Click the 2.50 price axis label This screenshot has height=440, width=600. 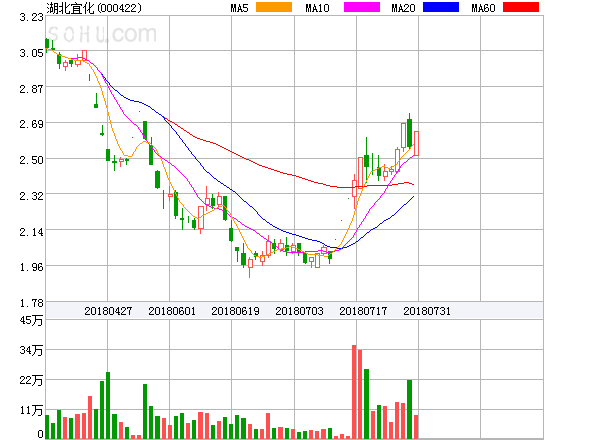click(31, 160)
